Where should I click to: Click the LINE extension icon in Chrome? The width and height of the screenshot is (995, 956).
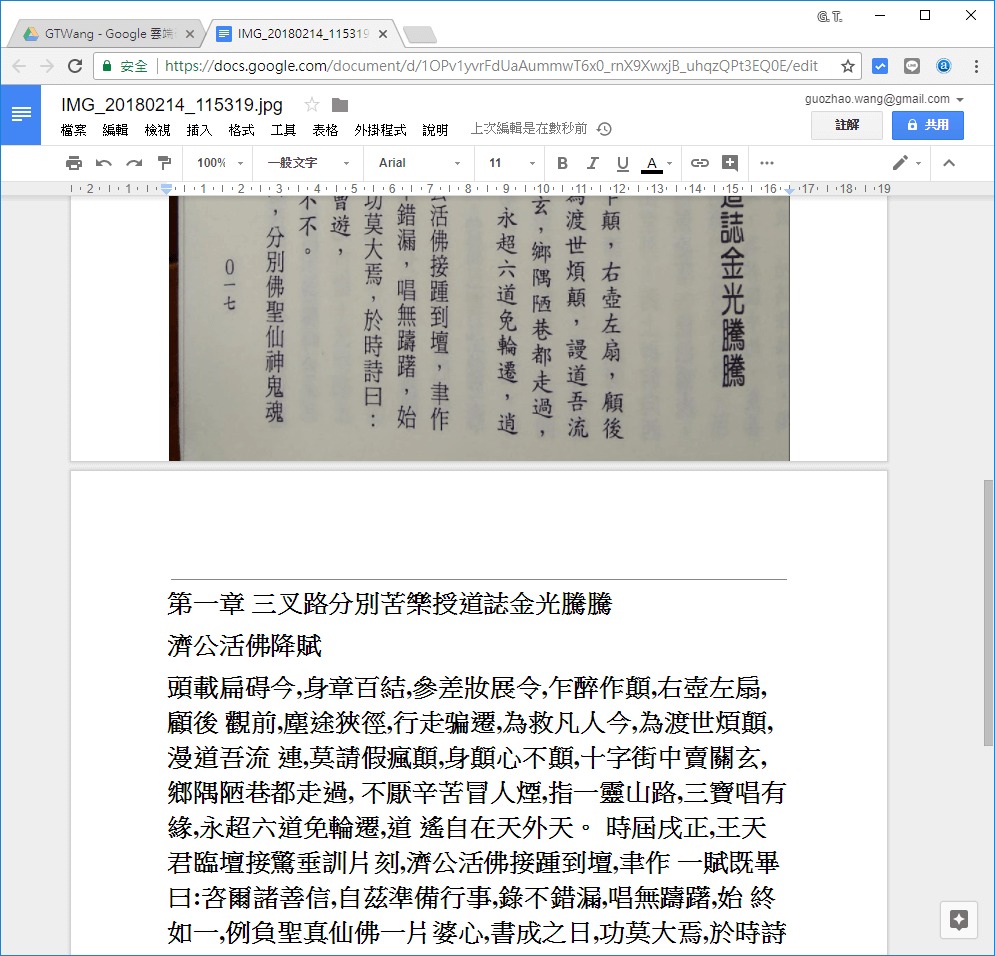click(x=911, y=65)
